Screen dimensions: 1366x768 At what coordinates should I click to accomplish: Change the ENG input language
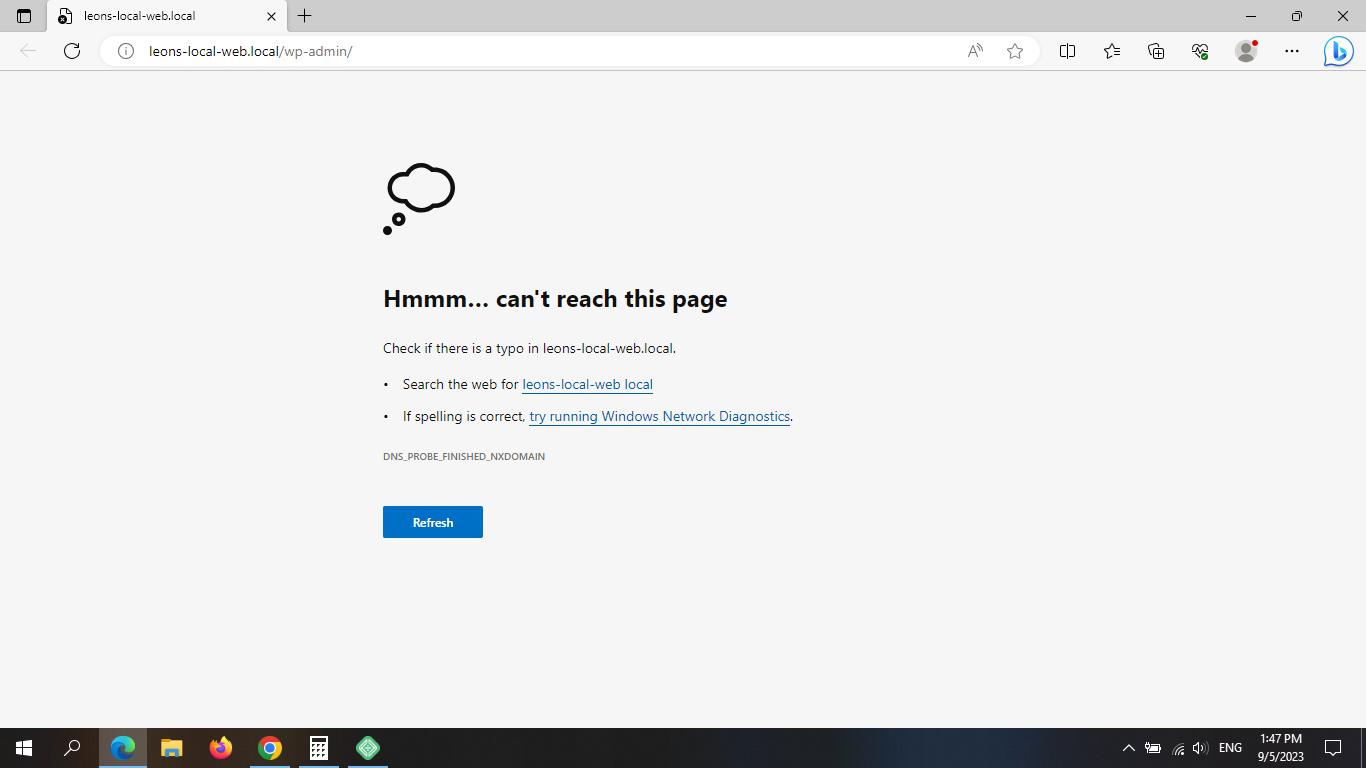coord(1231,748)
